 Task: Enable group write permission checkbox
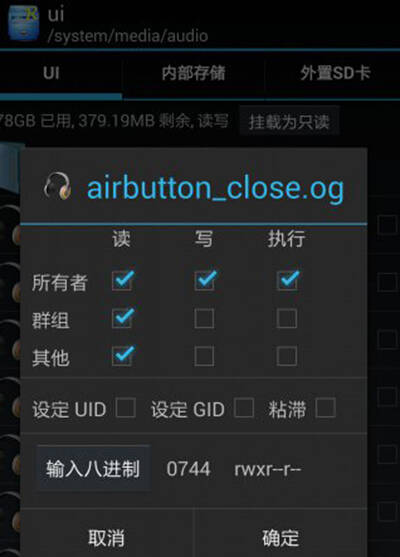click(204, 318)
